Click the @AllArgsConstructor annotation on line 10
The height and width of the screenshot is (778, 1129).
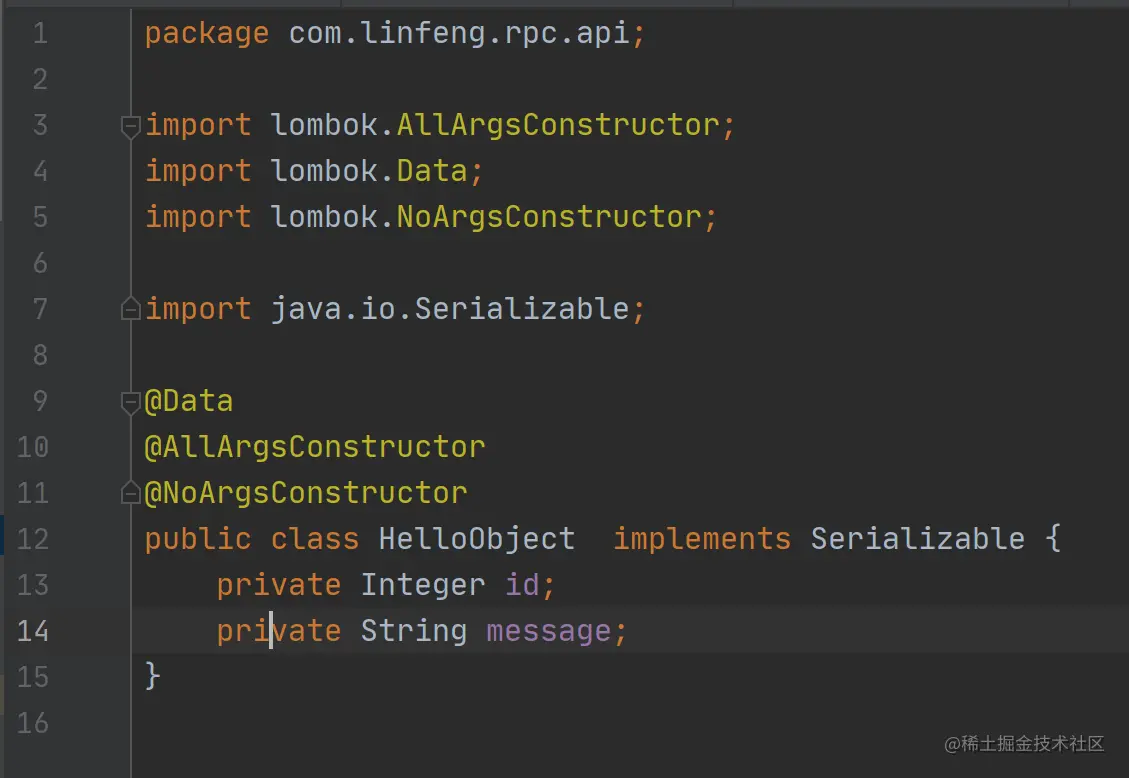(x=315, y=447)
